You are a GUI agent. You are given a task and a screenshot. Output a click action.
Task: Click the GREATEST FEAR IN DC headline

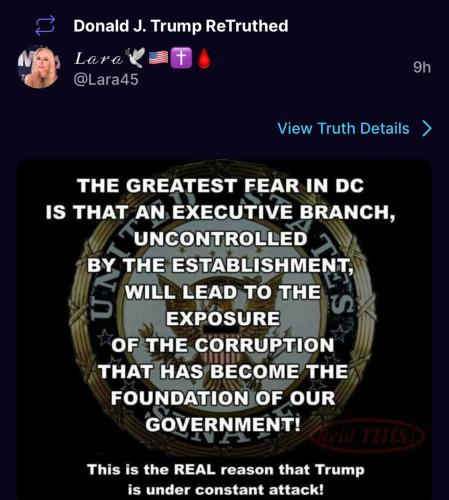(x=221, y=186)
